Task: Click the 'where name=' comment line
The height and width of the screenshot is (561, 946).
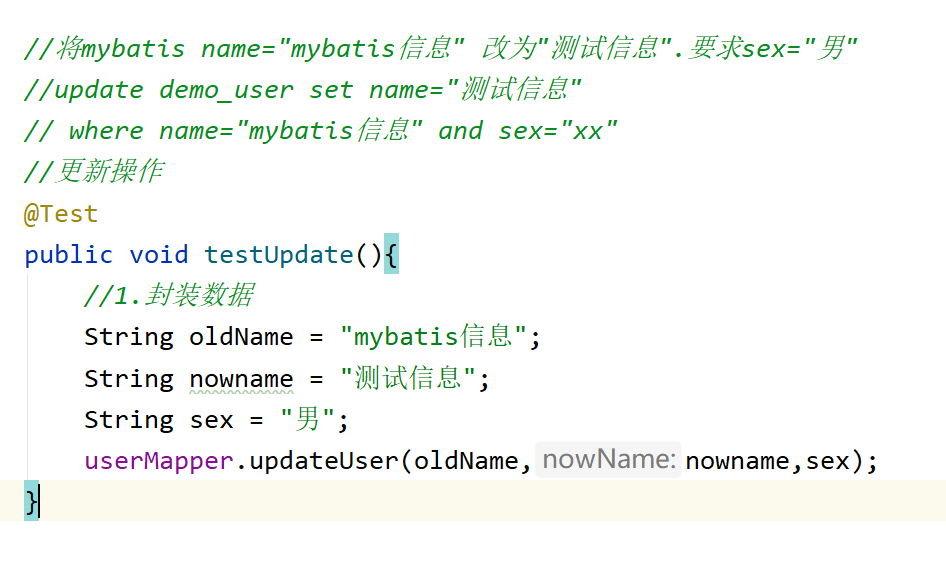Action: [x=320, y=130]
